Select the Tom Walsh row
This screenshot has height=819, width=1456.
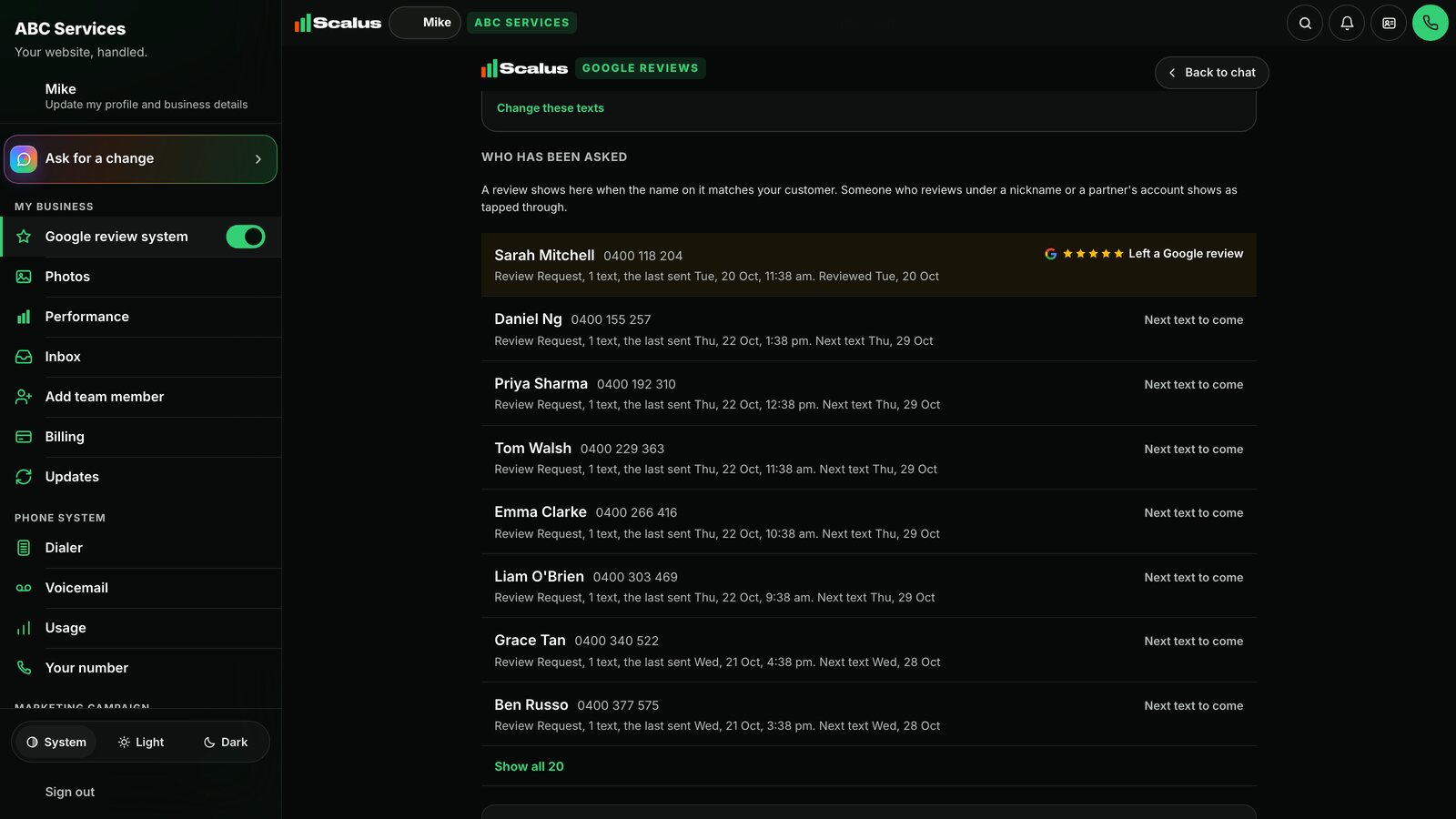[868, 458]
